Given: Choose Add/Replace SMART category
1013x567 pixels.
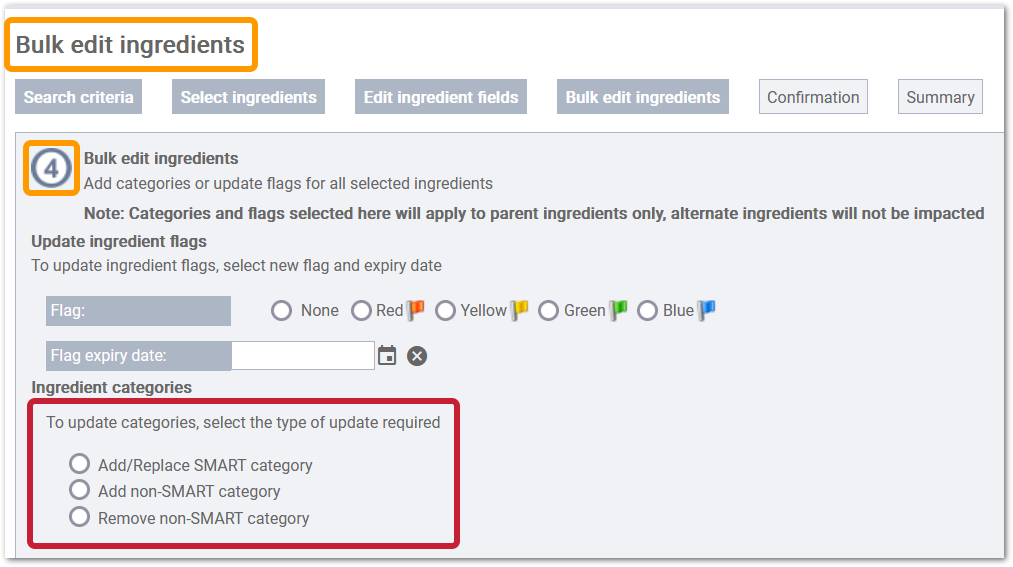Looking at the screenshot, I should click(x=79, y=463).
